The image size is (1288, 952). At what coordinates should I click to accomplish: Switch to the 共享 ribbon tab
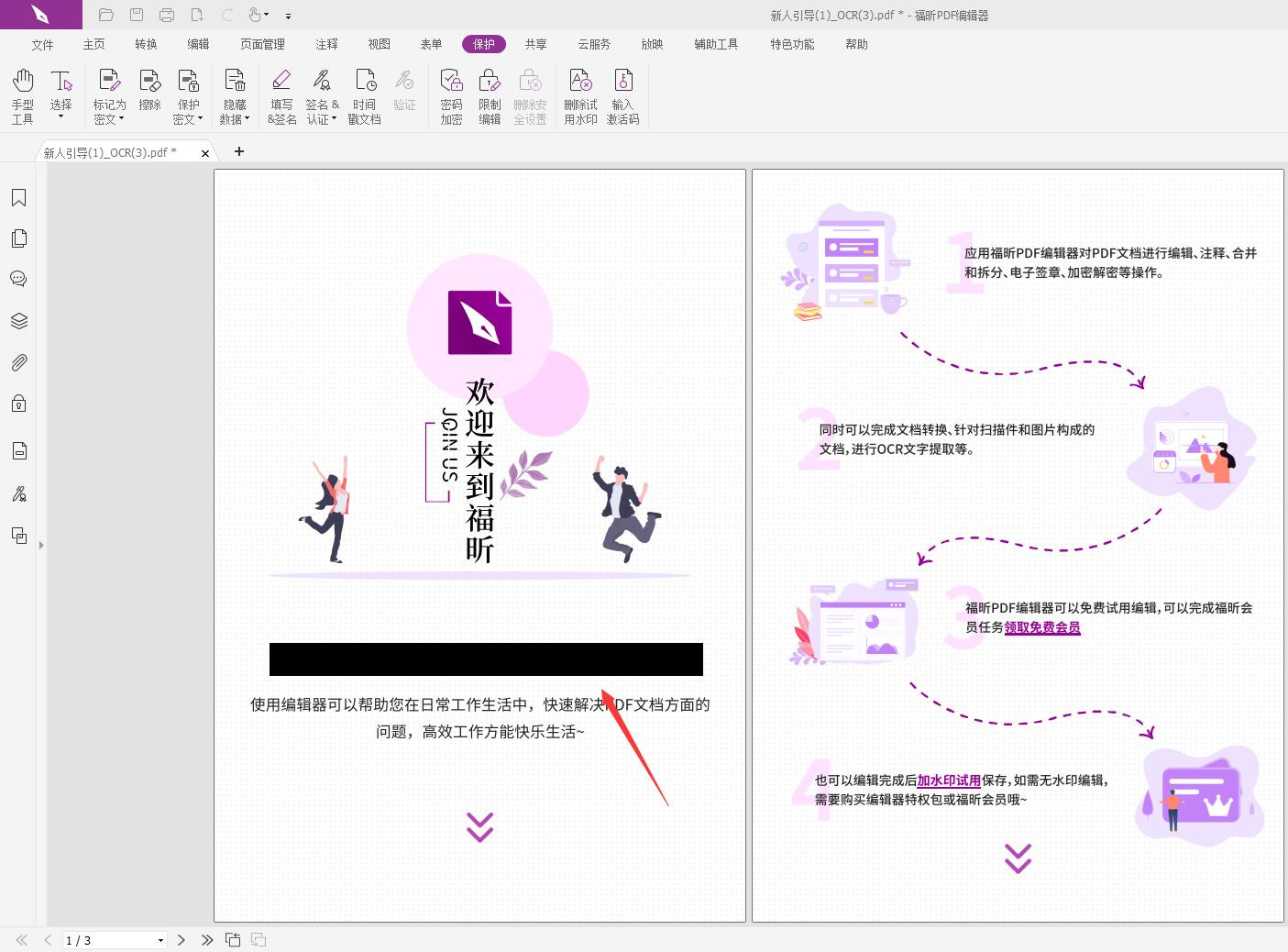pos(535,43)
